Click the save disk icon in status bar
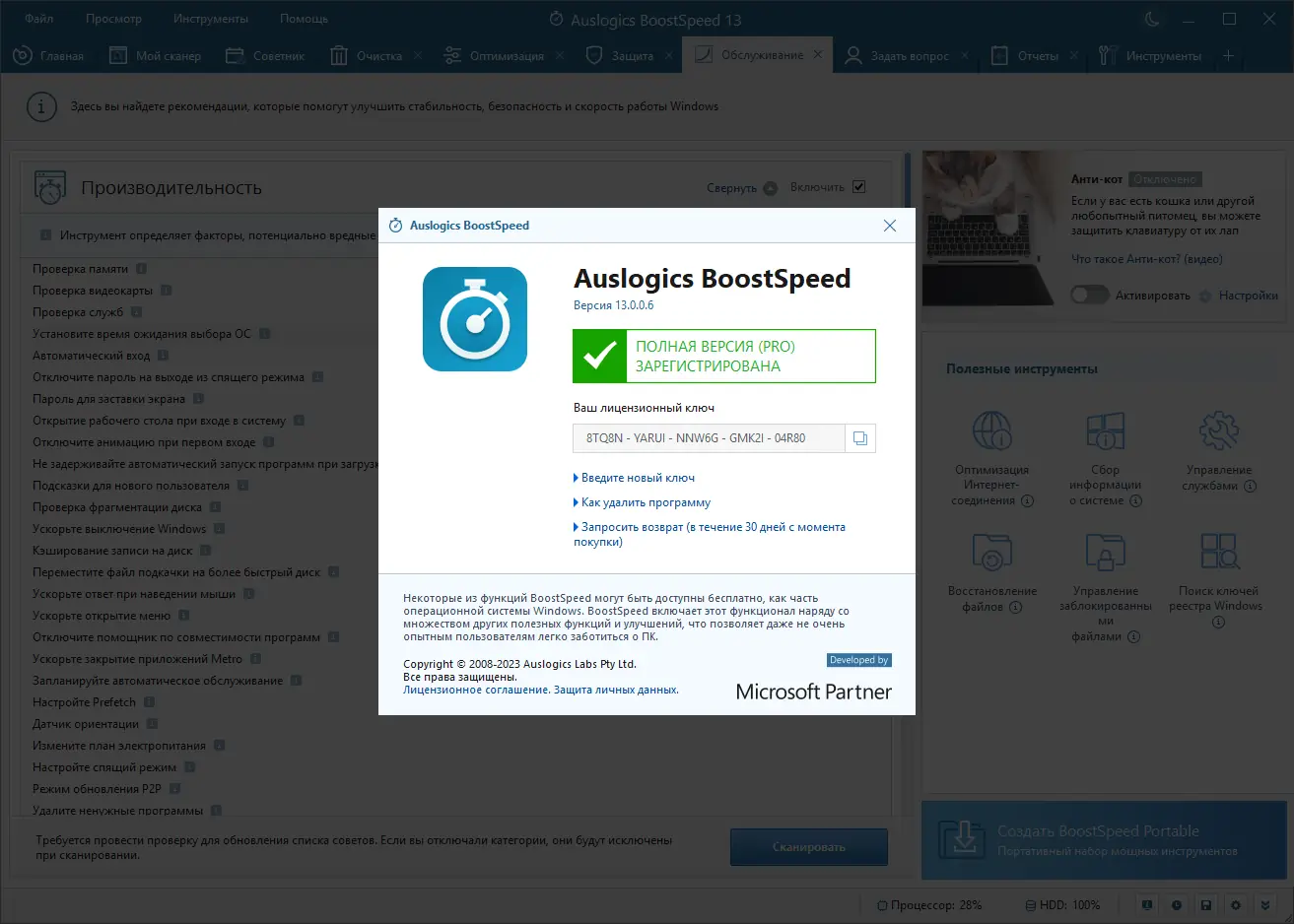Screen dimensions: 1294x924 coord(1206,905)
